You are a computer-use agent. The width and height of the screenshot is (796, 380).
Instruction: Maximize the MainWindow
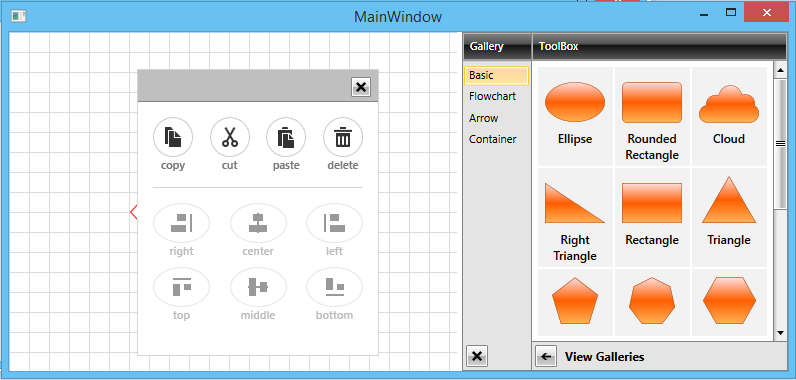tap(731, 13)
